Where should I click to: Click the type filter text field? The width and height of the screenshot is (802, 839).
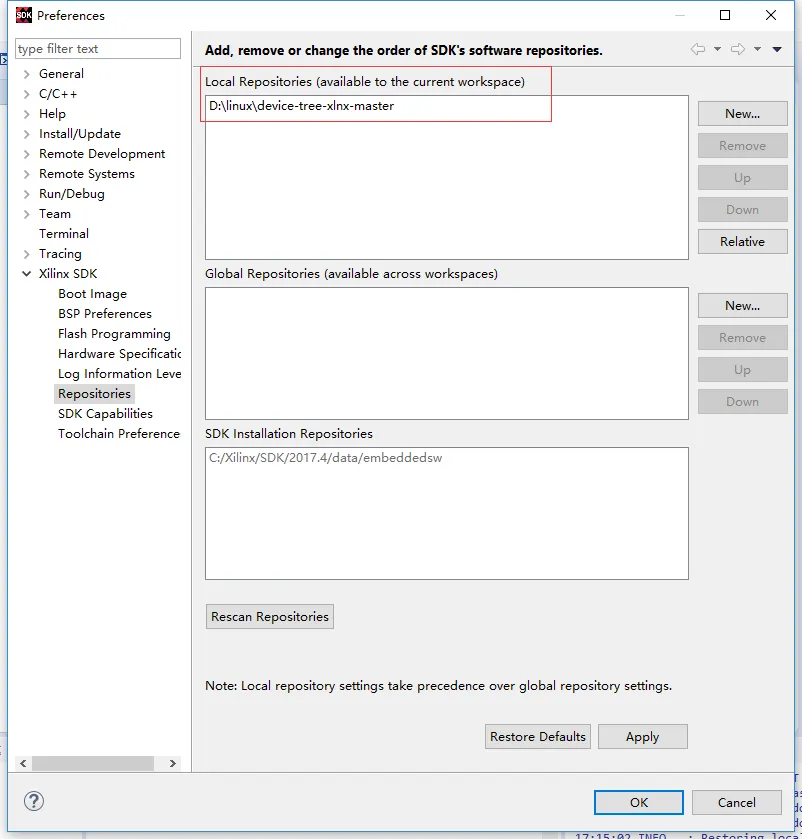pos(98,49)
